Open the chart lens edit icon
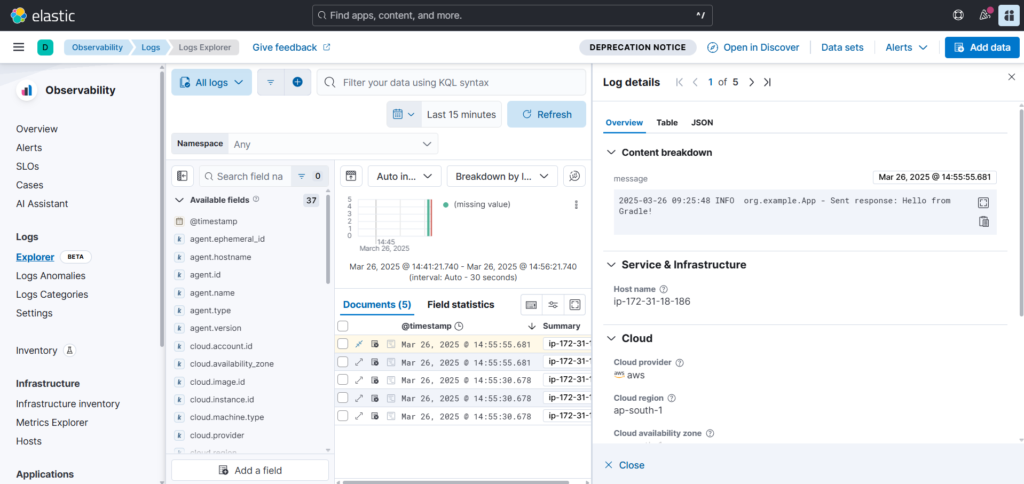 (x=574, y=176)
